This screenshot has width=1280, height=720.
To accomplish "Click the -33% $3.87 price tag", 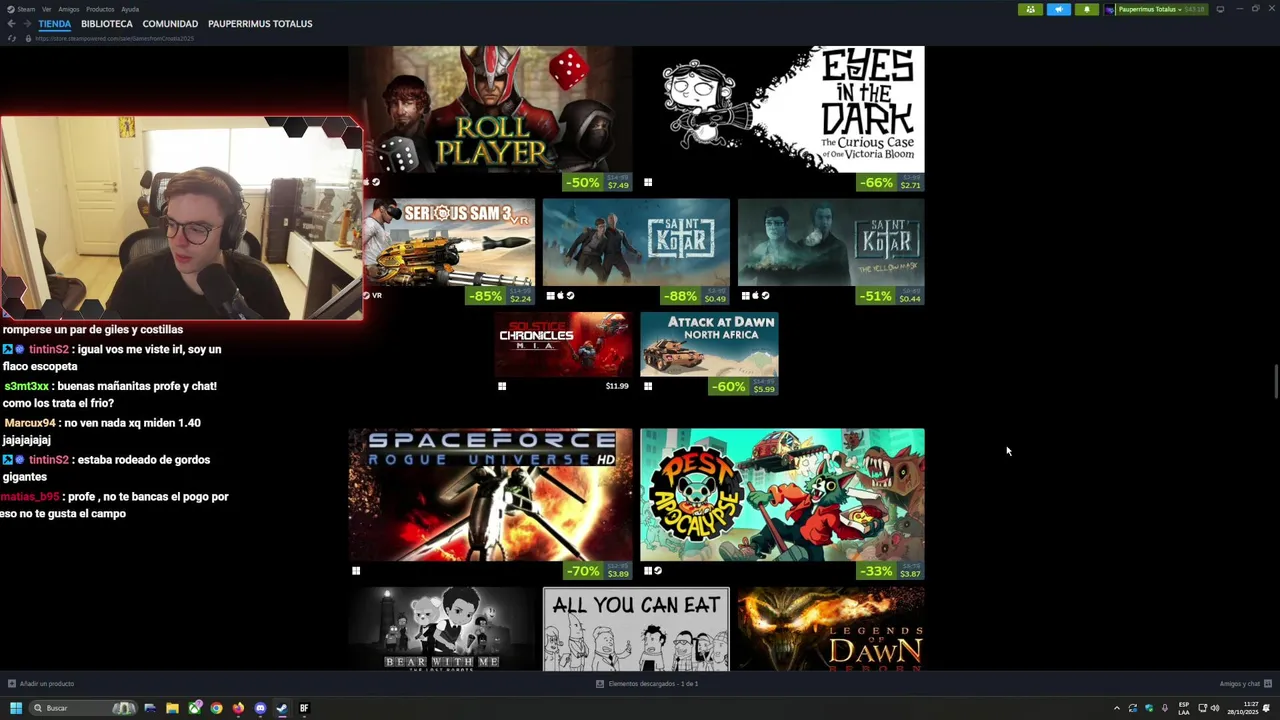I will tap(890, 571).
